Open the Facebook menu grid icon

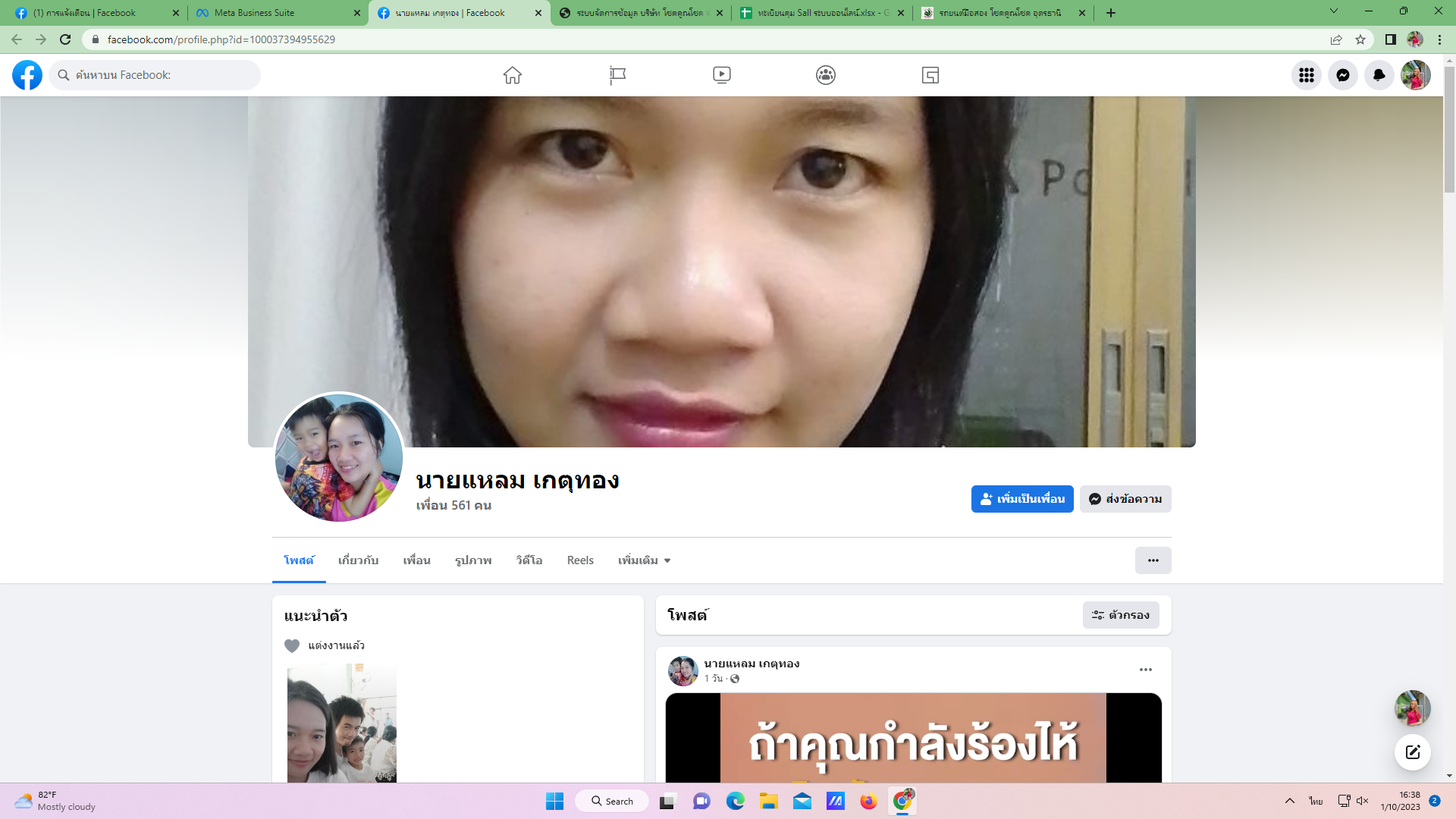coord(1306,75)
